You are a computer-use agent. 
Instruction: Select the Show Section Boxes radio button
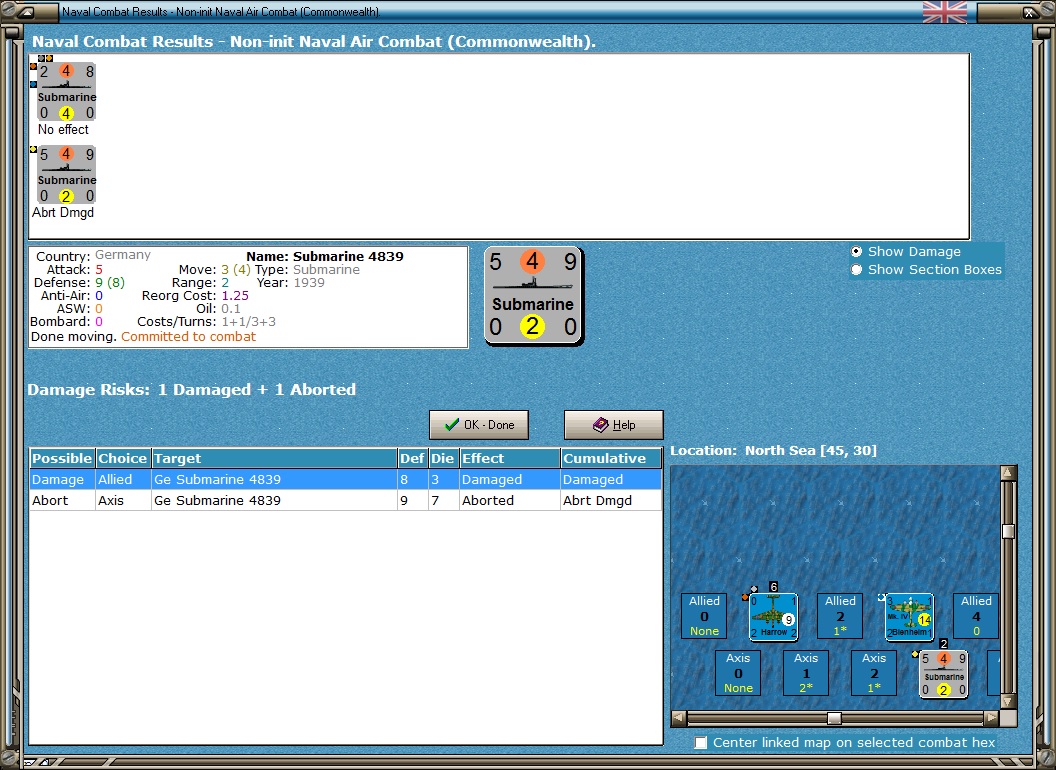tap(856, 269)
